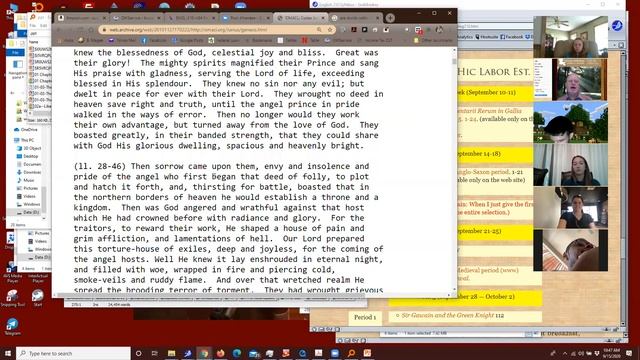Viewport: 640px width, 360px height.
Task: Click the Windows Start button
Action: pos(8,353)
